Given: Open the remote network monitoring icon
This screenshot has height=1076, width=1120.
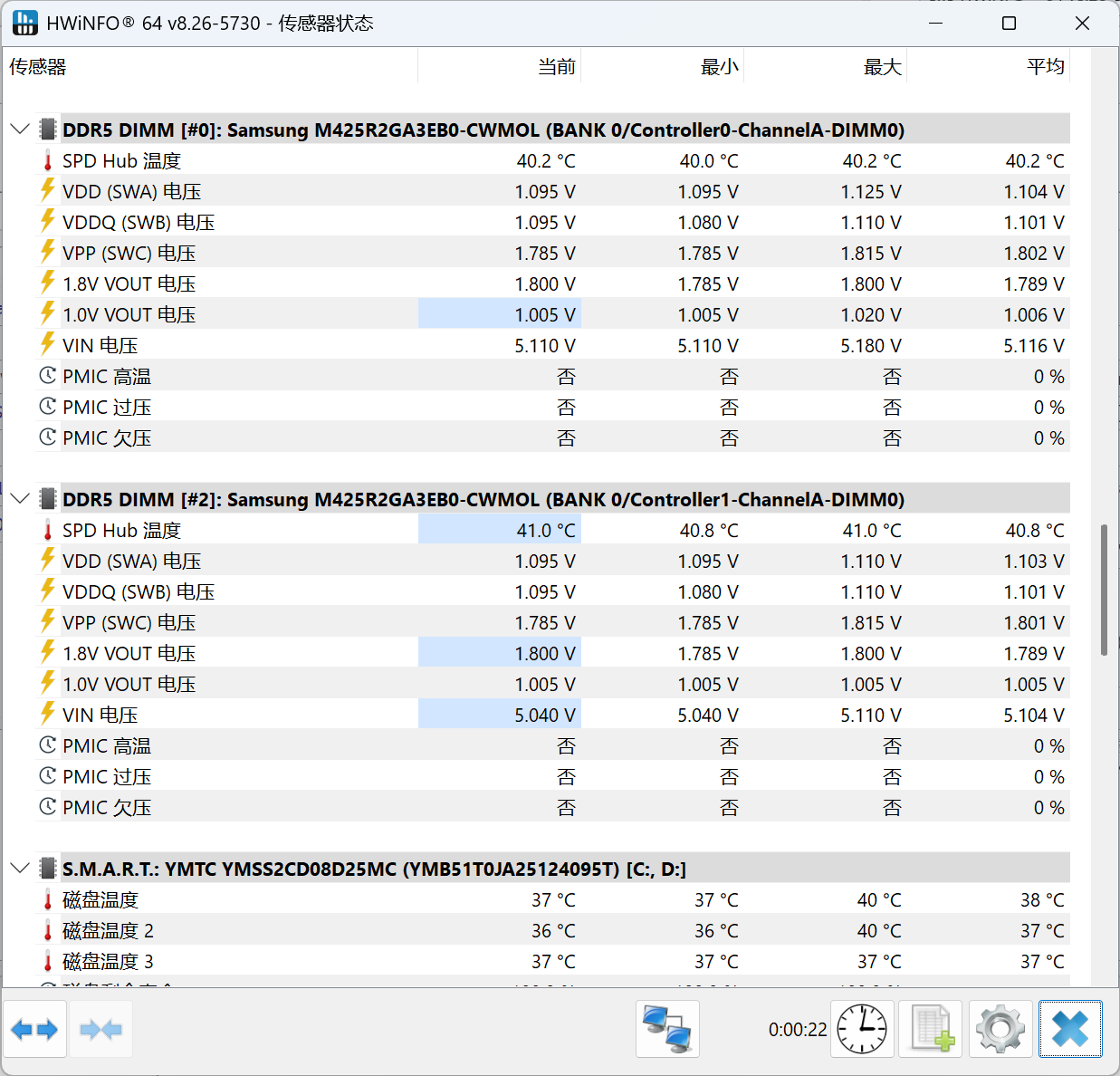Looking at the screenshot, I should pos(667,1029).
